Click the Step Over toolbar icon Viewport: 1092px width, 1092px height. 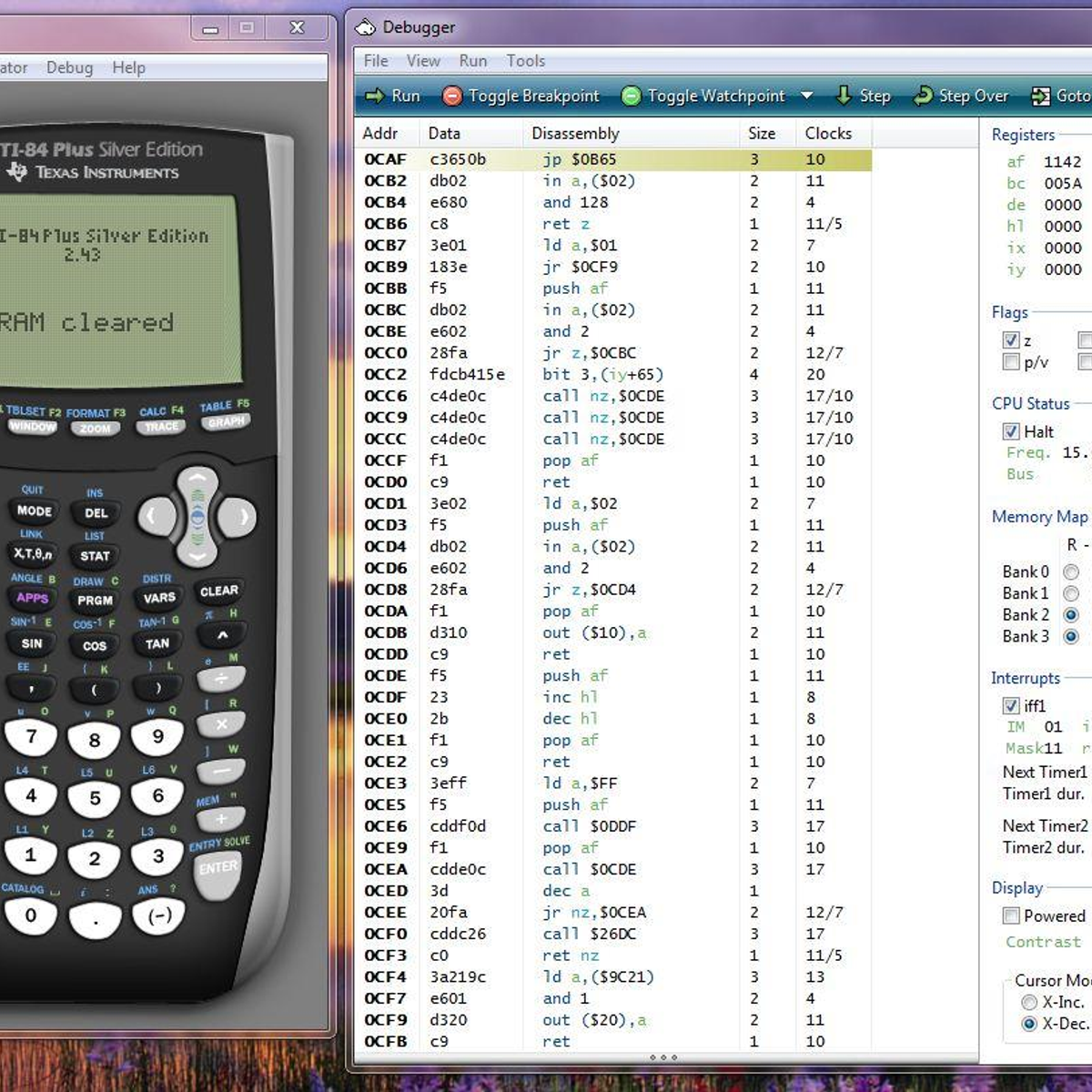pos(925,96)
